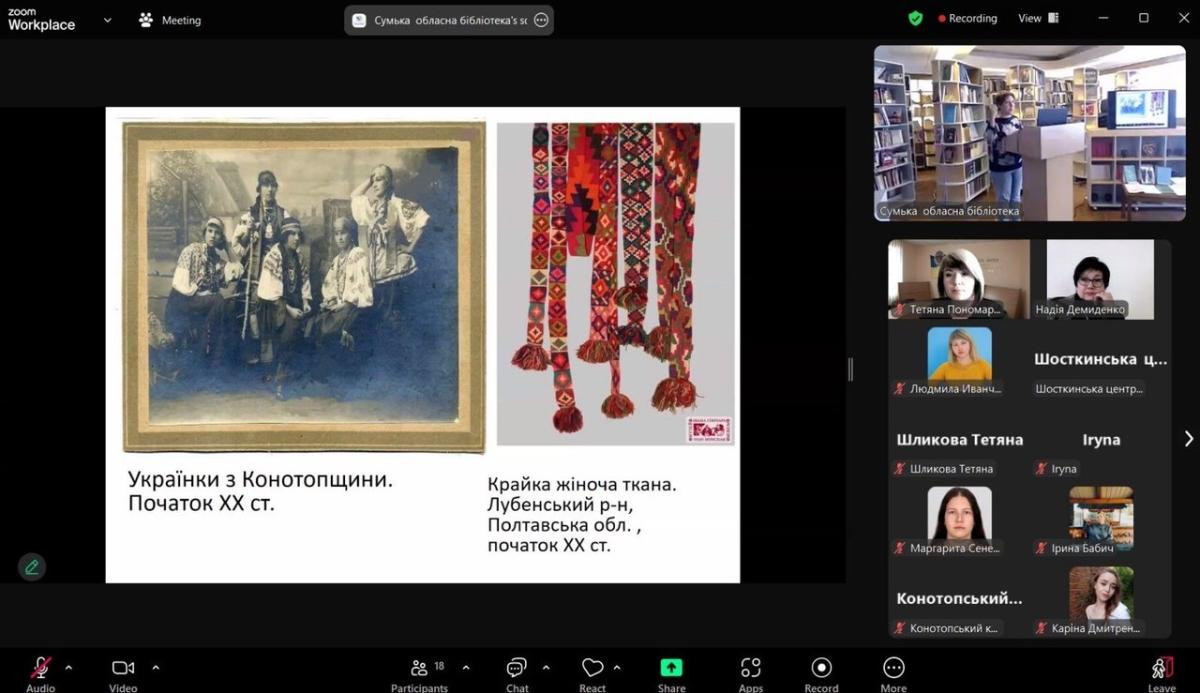1200x693 pixels.
Task: Expand the audio options chevron
Action: pos(68,667)
